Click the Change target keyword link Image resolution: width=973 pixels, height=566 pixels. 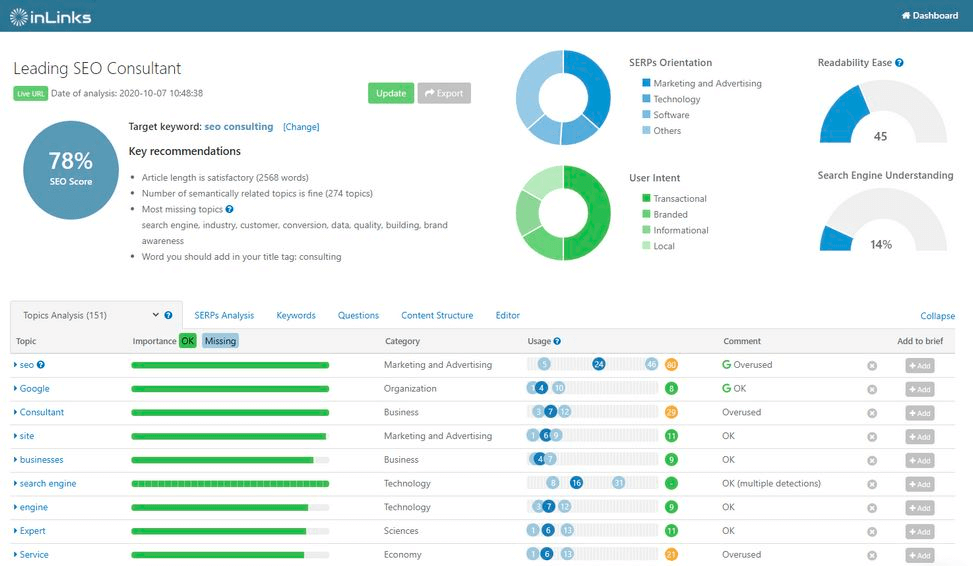(301, 127)
